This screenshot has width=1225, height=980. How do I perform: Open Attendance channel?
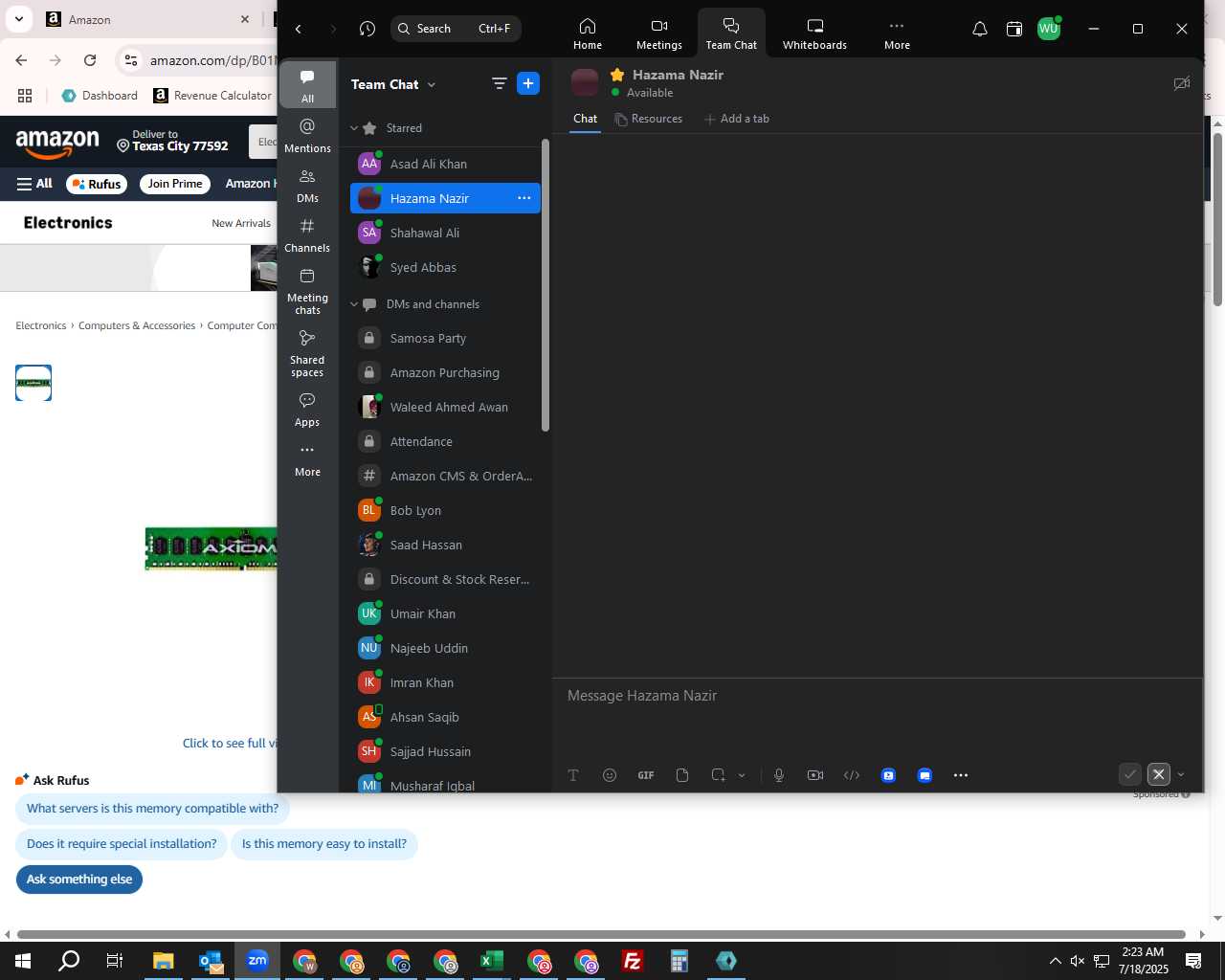tap(445, 441)
